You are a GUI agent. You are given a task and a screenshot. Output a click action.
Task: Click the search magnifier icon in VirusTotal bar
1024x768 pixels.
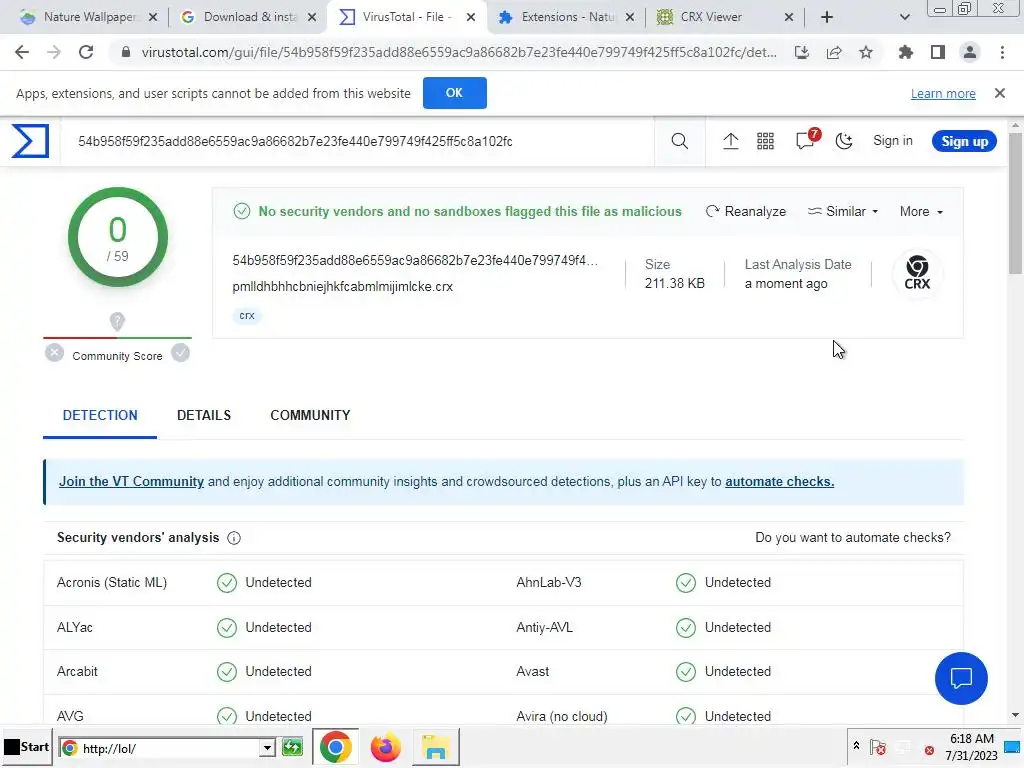coord(679,141)
